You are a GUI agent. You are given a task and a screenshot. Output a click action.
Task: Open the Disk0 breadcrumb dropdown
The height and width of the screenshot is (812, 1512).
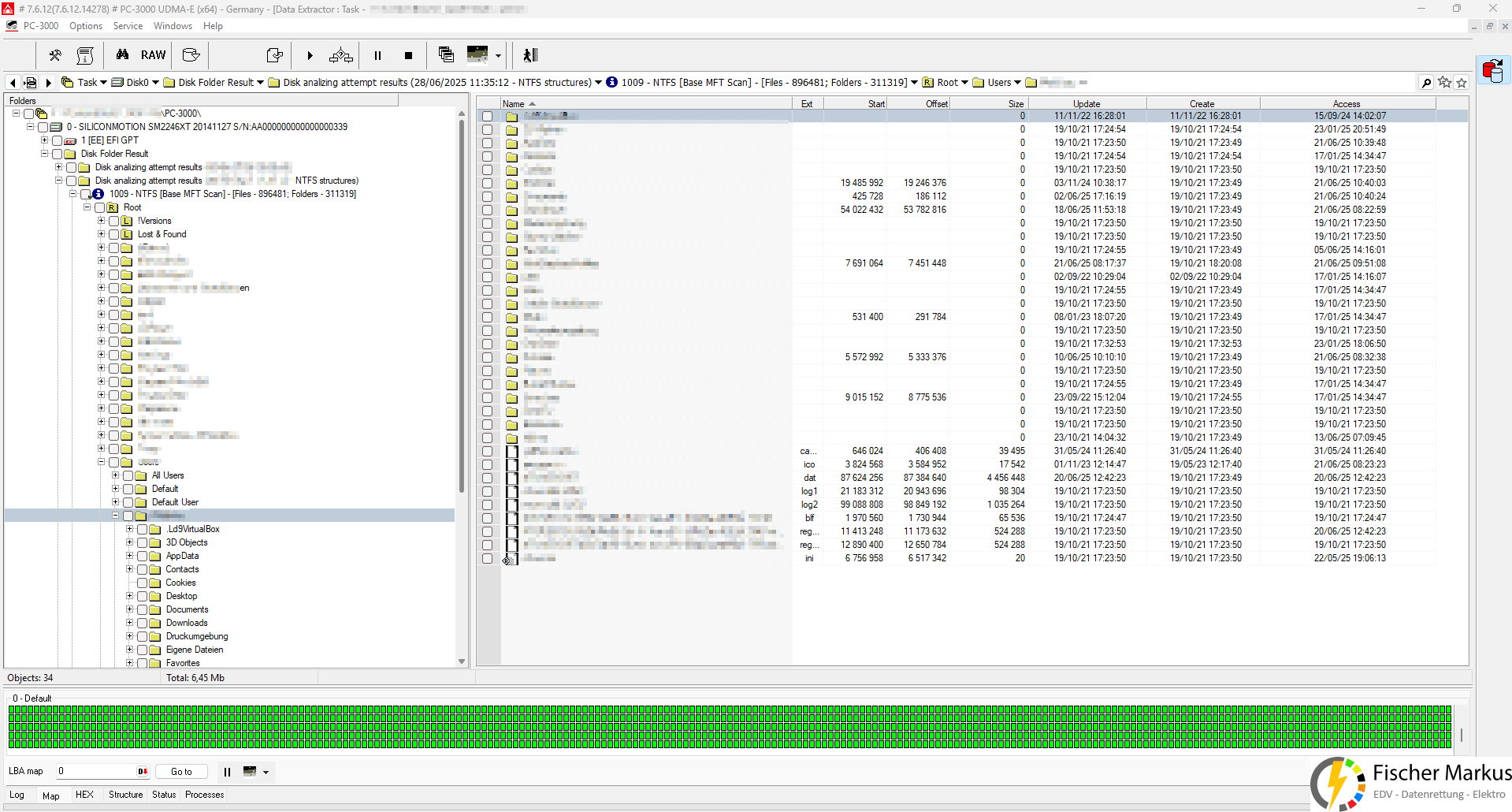tap(155, 83)
